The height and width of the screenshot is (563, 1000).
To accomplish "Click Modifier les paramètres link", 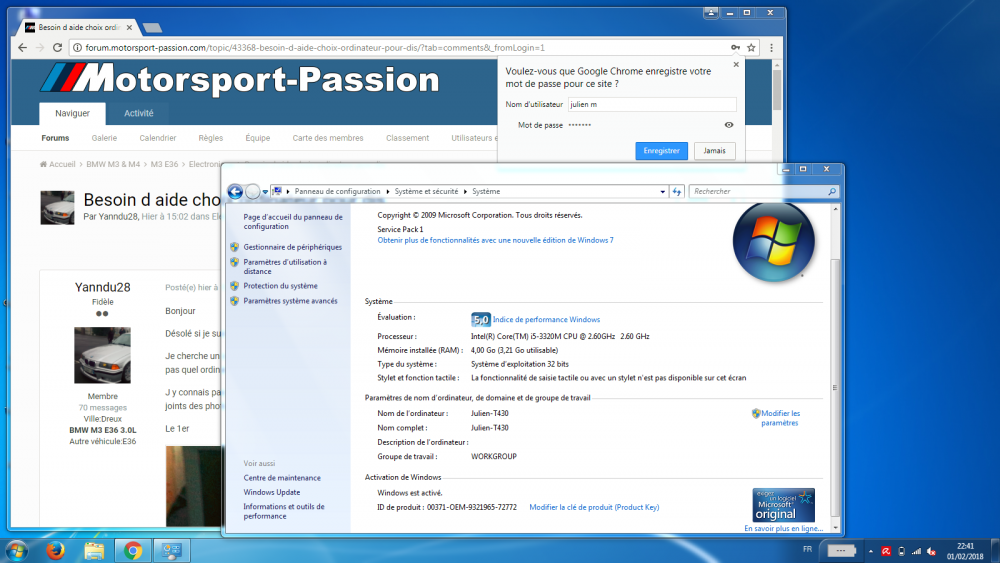I will [779, 418].
